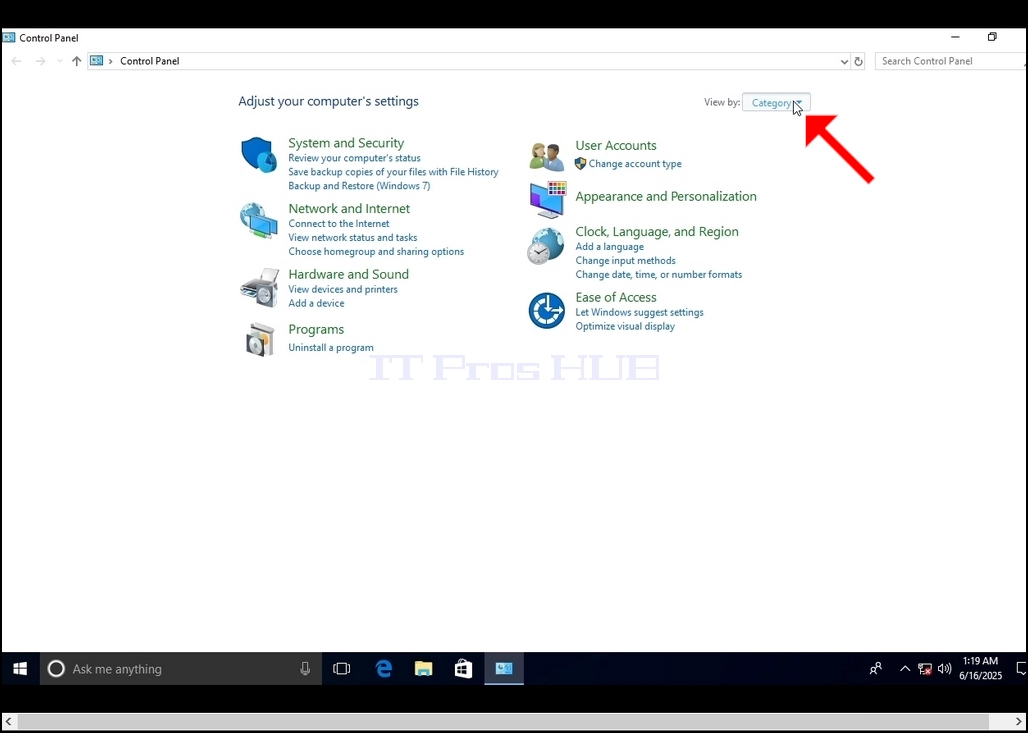Open the Programs disc box icon
Image resolution: width=1028 pixels, height=733 pixels.
click(260, 339)
